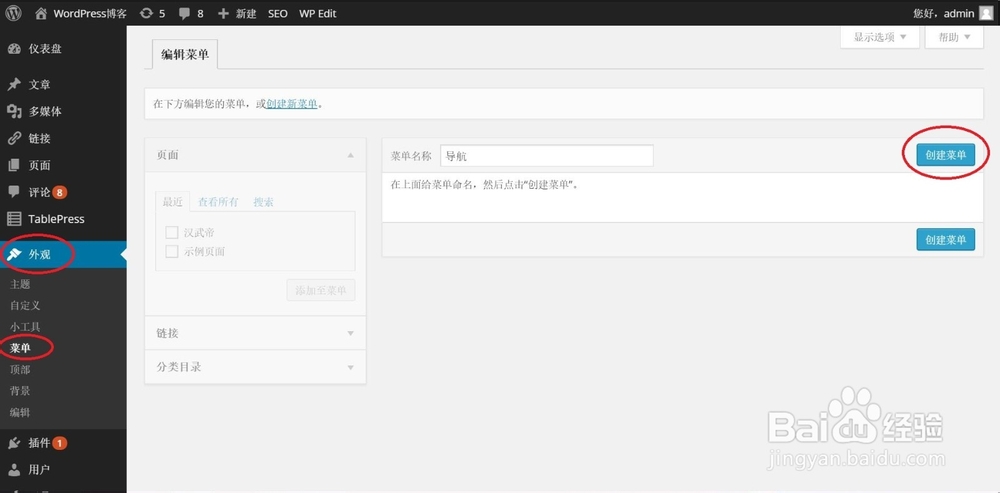
Task: Switch to the 查看所有 tab
Action: pyautogui.click(x=218, y=202)
